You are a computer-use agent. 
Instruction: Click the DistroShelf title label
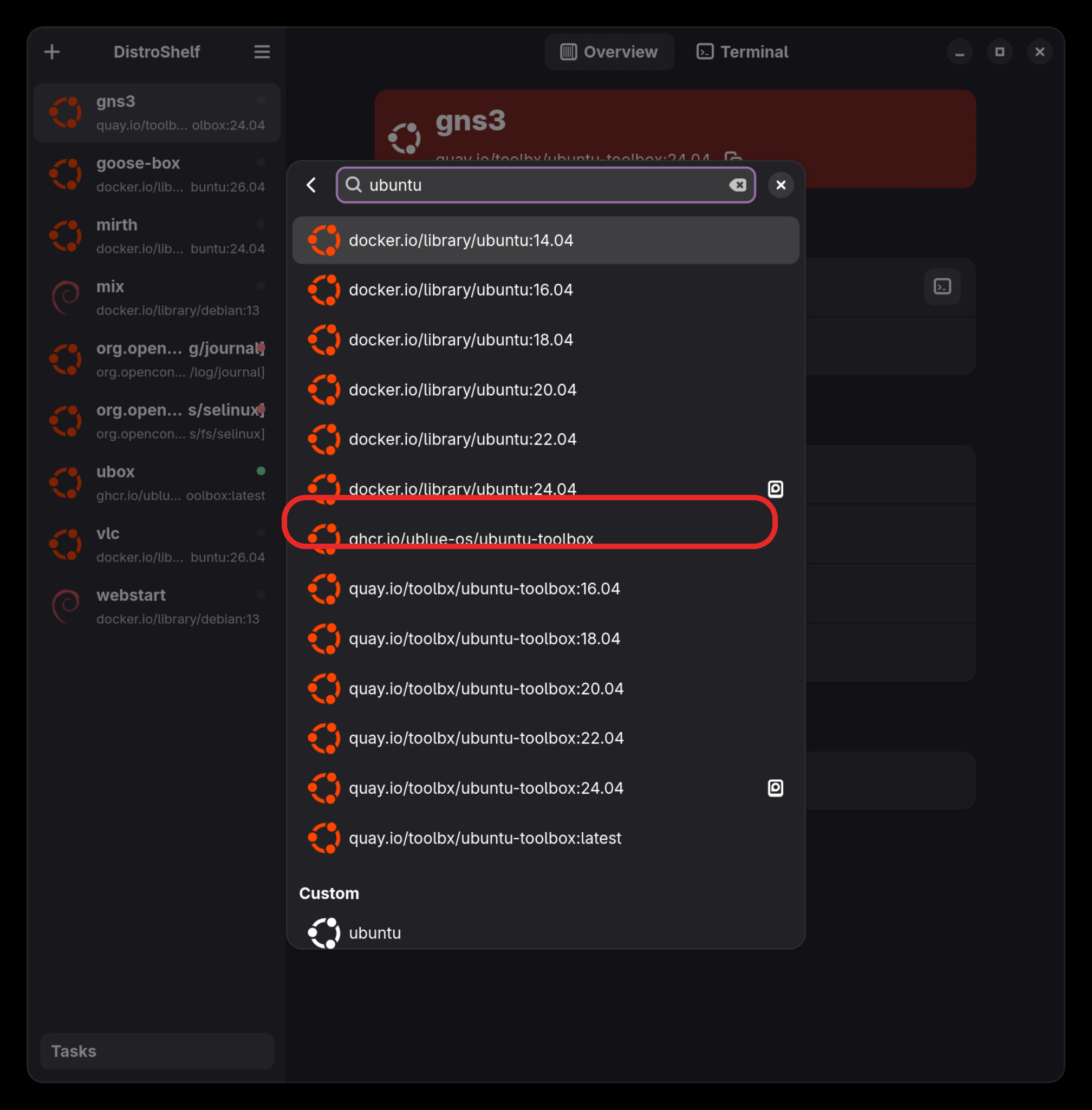(x=157, y=52)
